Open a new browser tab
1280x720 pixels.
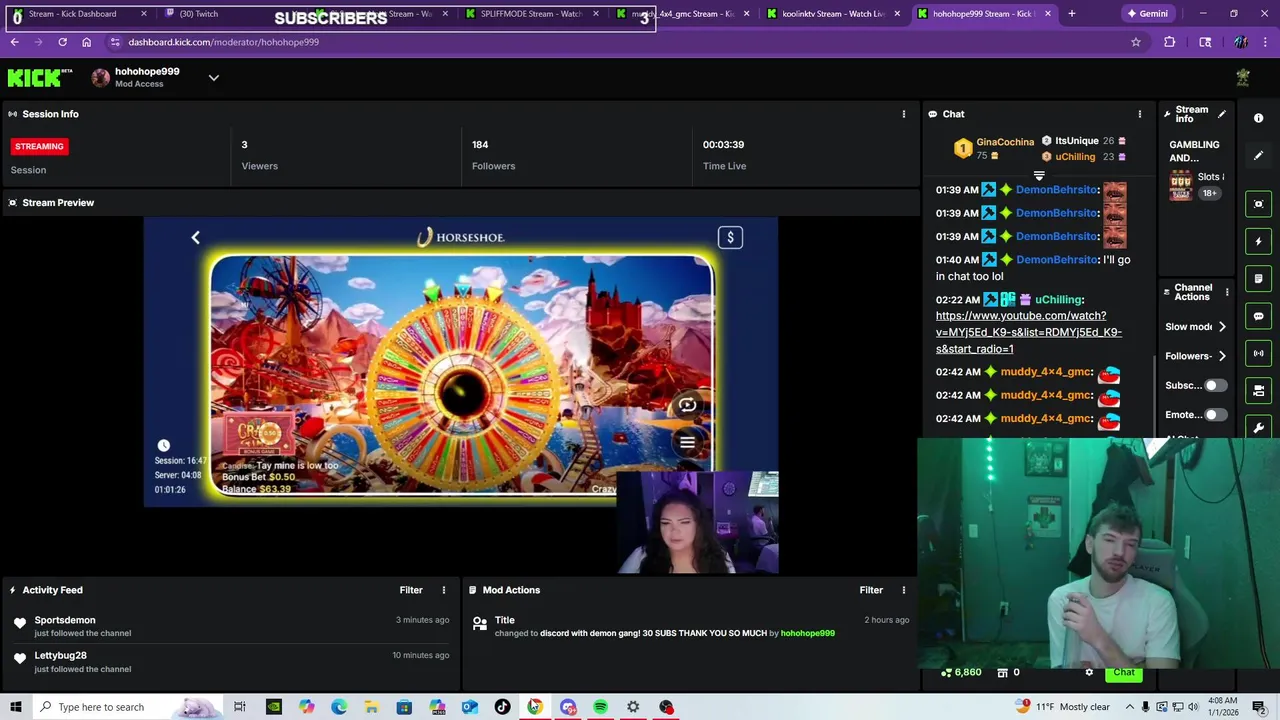coord(1071,14)
